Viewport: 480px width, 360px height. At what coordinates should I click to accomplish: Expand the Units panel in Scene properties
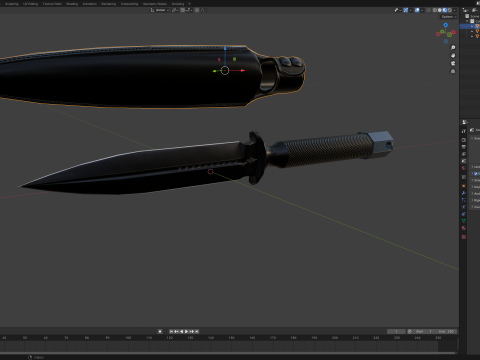point(475,167)
